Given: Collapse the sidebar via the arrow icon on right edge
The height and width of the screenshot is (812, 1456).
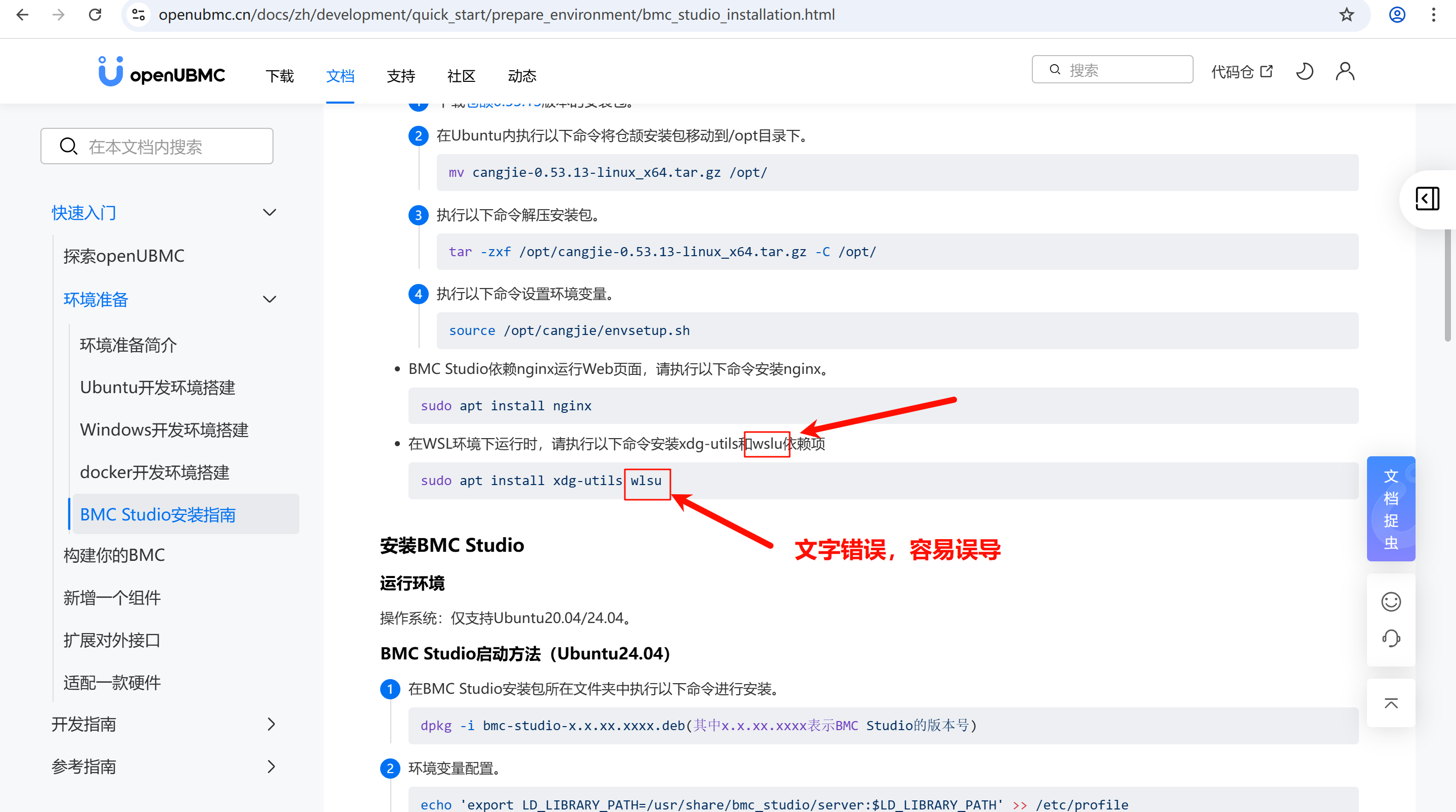Looking at the screenshot, I should [x=1428, y=199].
